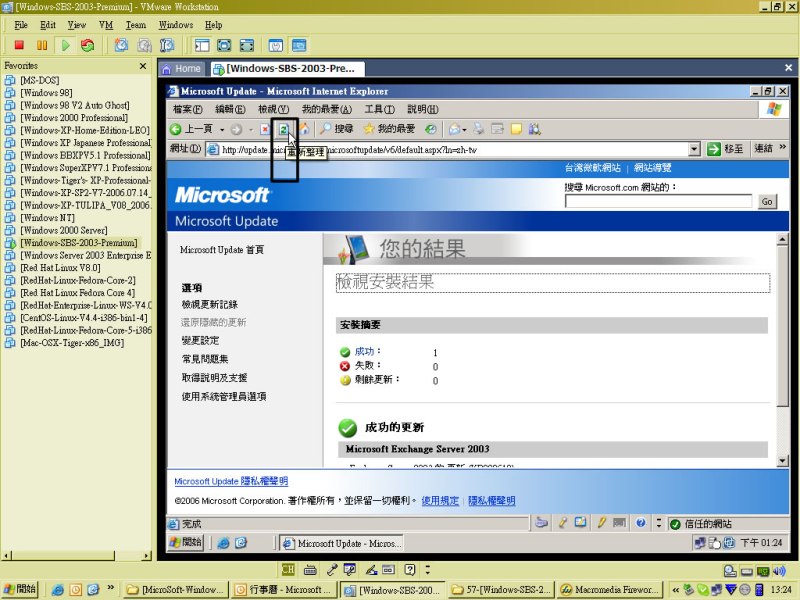
Task: Click the IE Home icon
Action: [304, 129]
